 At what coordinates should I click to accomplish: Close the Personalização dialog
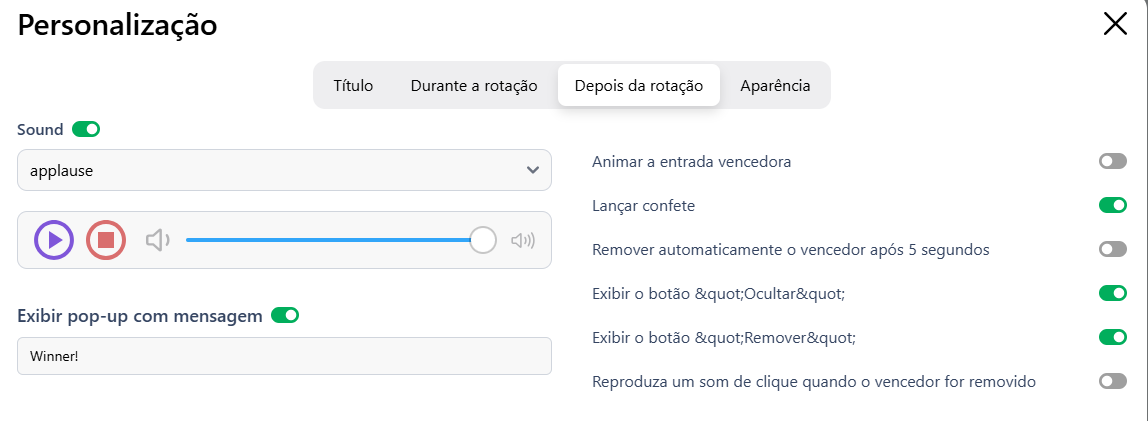(1115, 25)
